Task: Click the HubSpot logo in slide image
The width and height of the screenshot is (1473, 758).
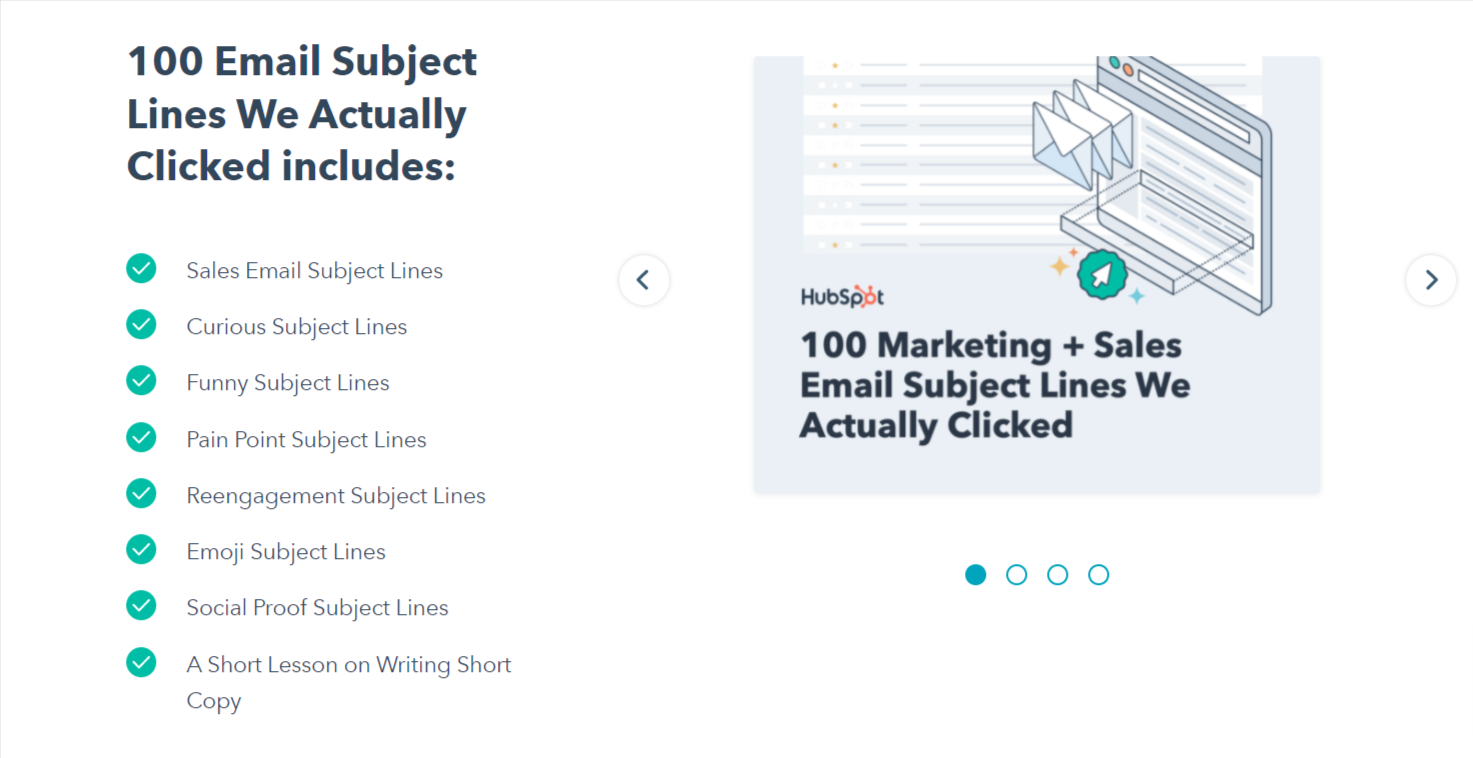Action: 842,296
